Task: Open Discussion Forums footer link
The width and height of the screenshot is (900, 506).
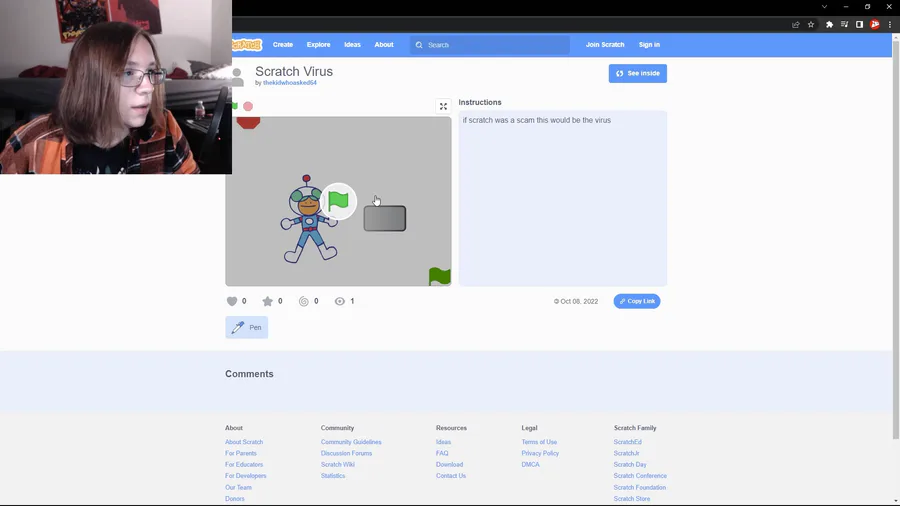Action: click(x=346, y=453)
